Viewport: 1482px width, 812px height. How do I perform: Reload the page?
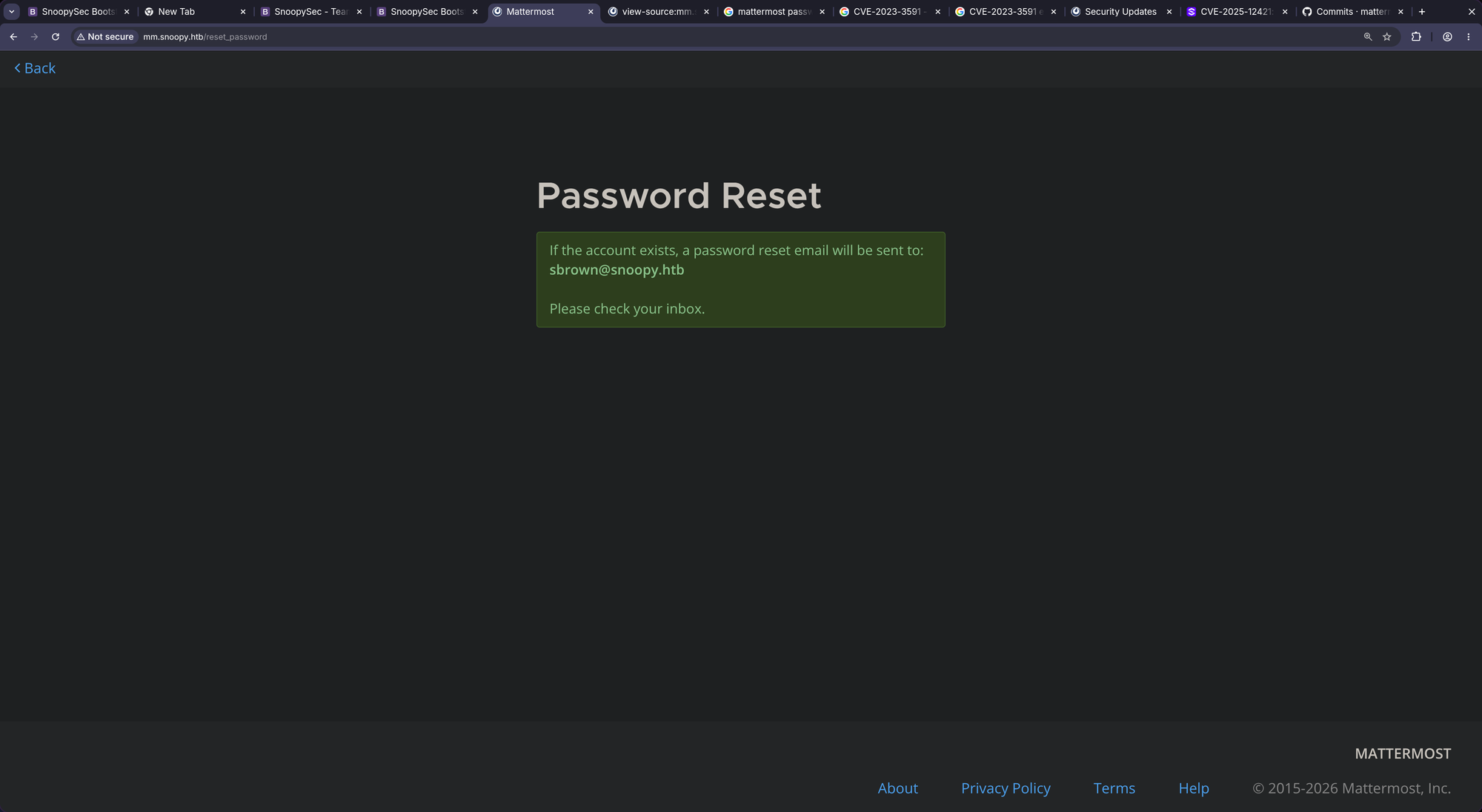[x=56, y=36]
